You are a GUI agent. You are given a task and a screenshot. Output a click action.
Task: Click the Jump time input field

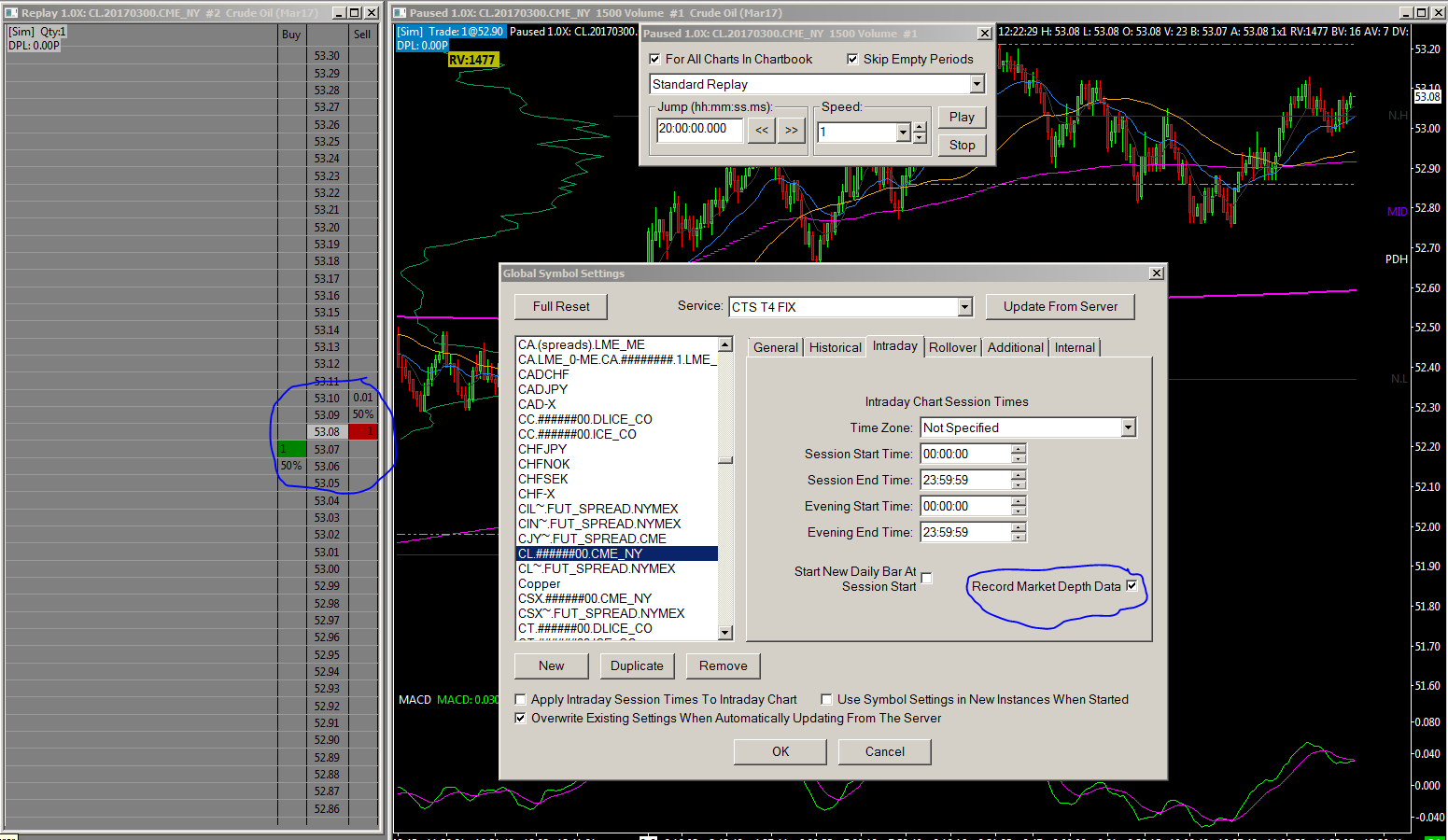tap(700, 129)
